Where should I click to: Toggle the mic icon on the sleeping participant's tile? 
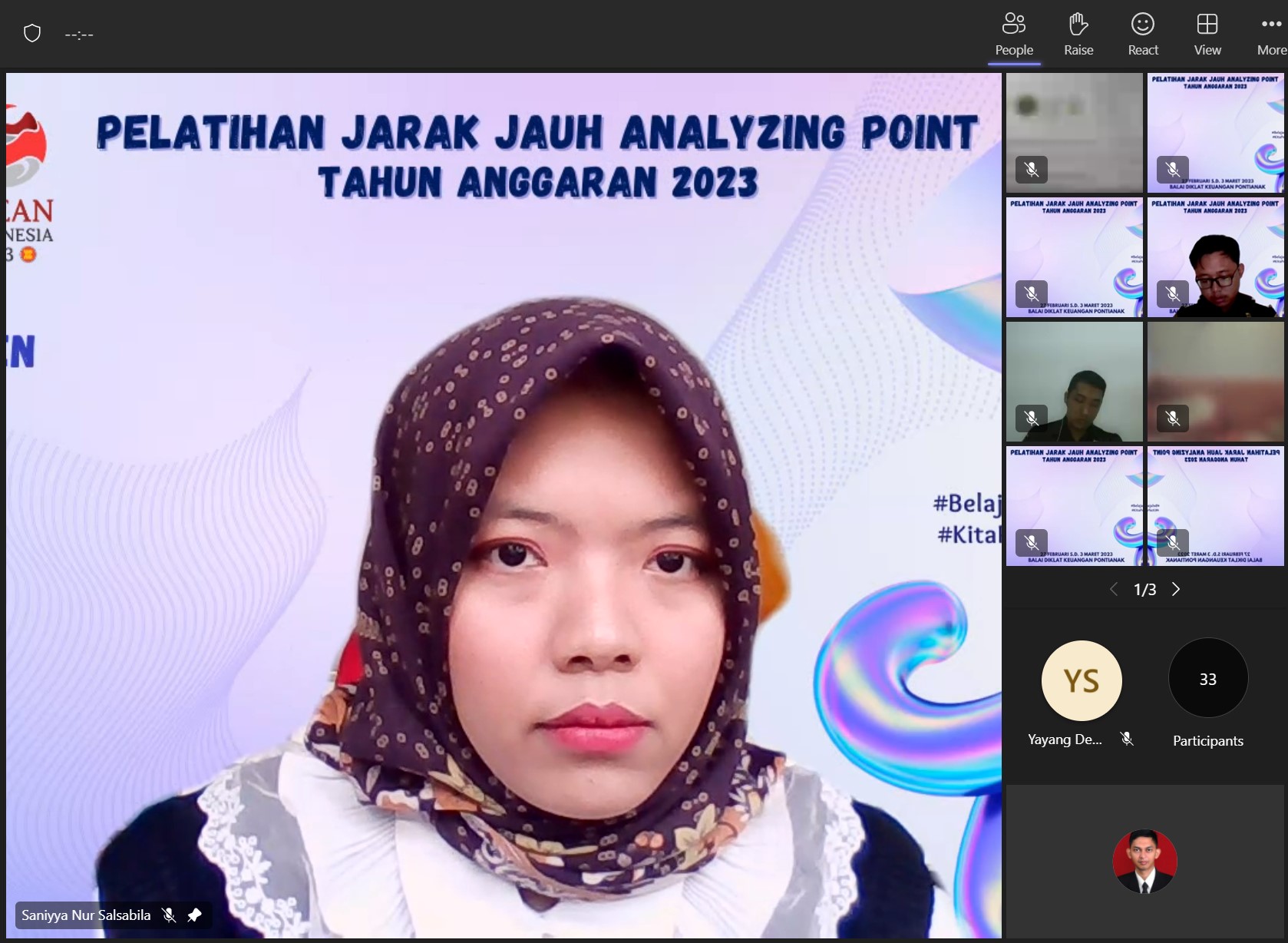1031,418
